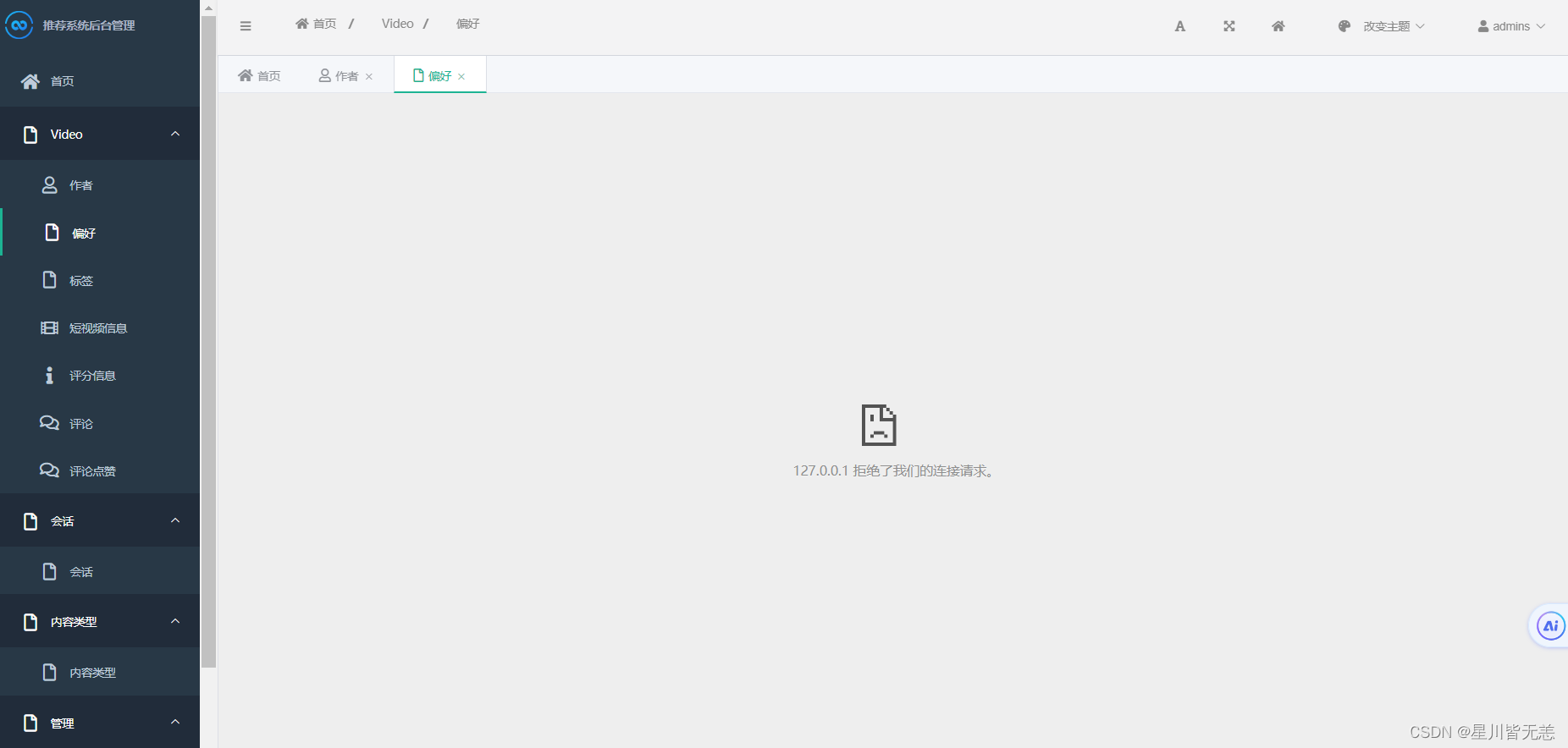Click the 推荐系统后台管理 title

click(x=89, y=25)
